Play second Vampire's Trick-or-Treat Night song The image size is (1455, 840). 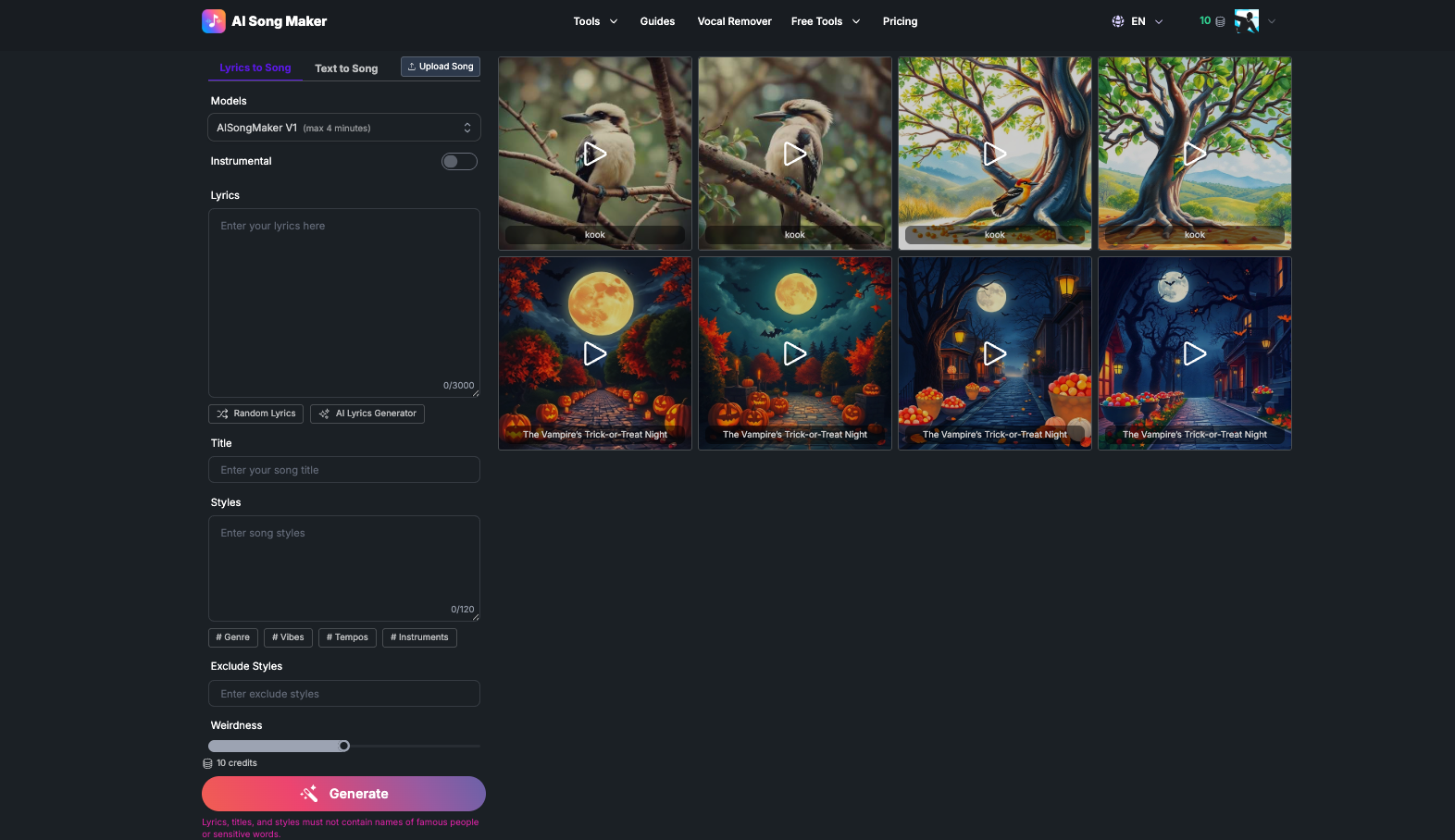pos(795,353)
